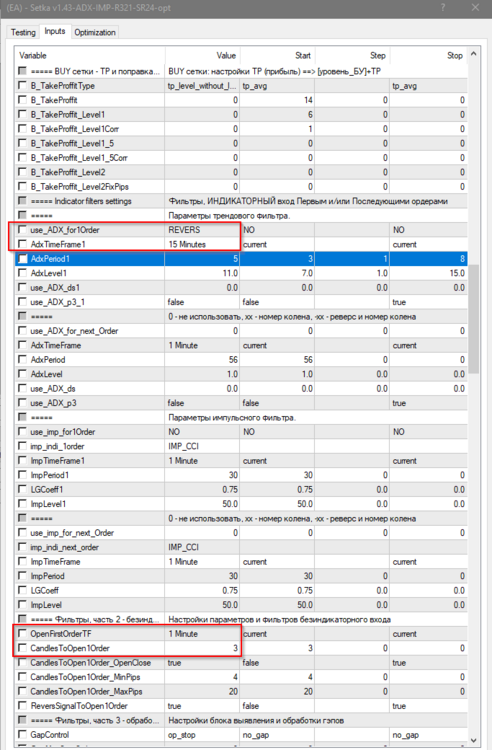Image resolution: width=492 pixels, height=750 pixels.
Task: Edit AdxPeriod1 value 5
Action: (202, 259)
